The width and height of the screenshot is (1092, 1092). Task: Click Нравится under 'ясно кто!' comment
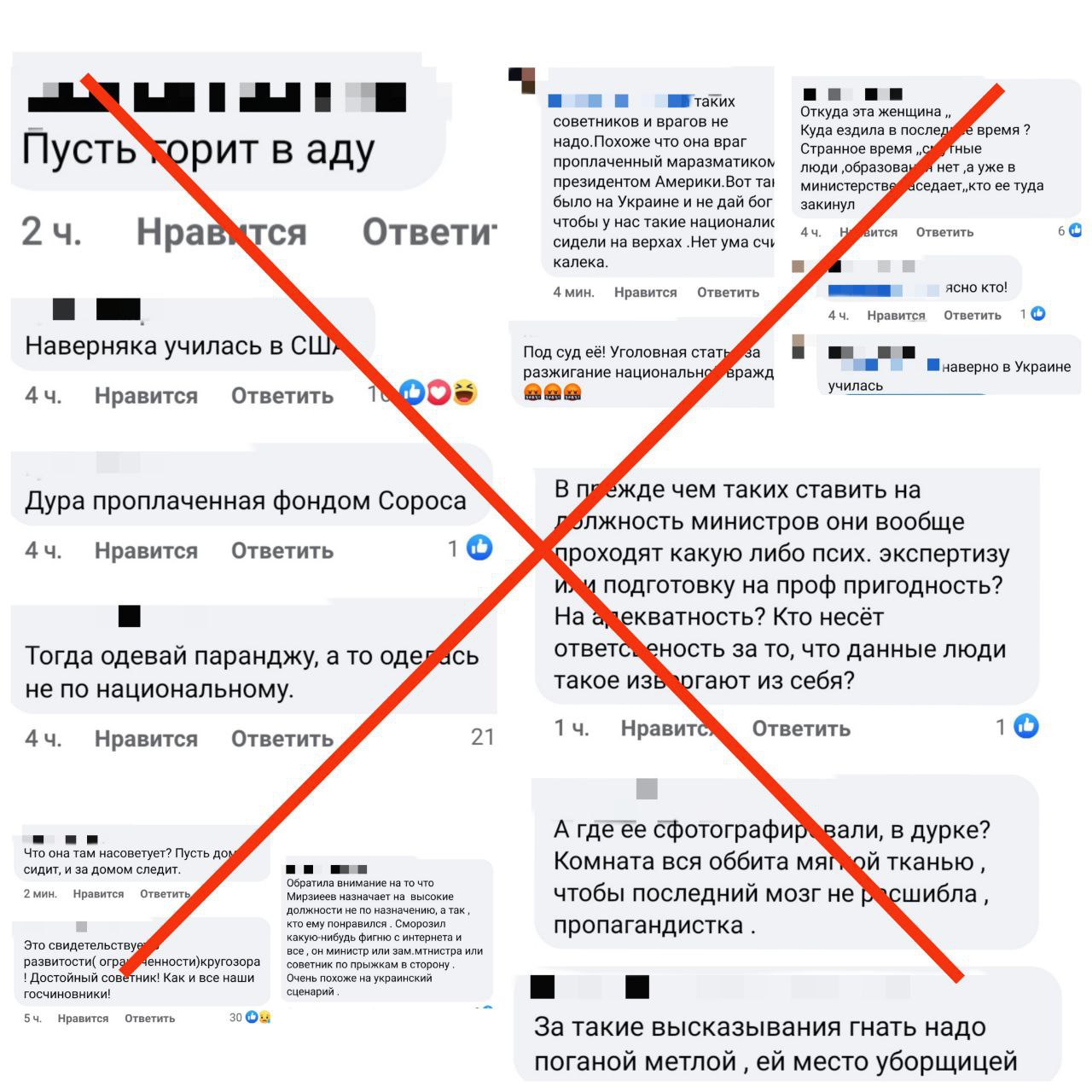click(x=896, y=316)
